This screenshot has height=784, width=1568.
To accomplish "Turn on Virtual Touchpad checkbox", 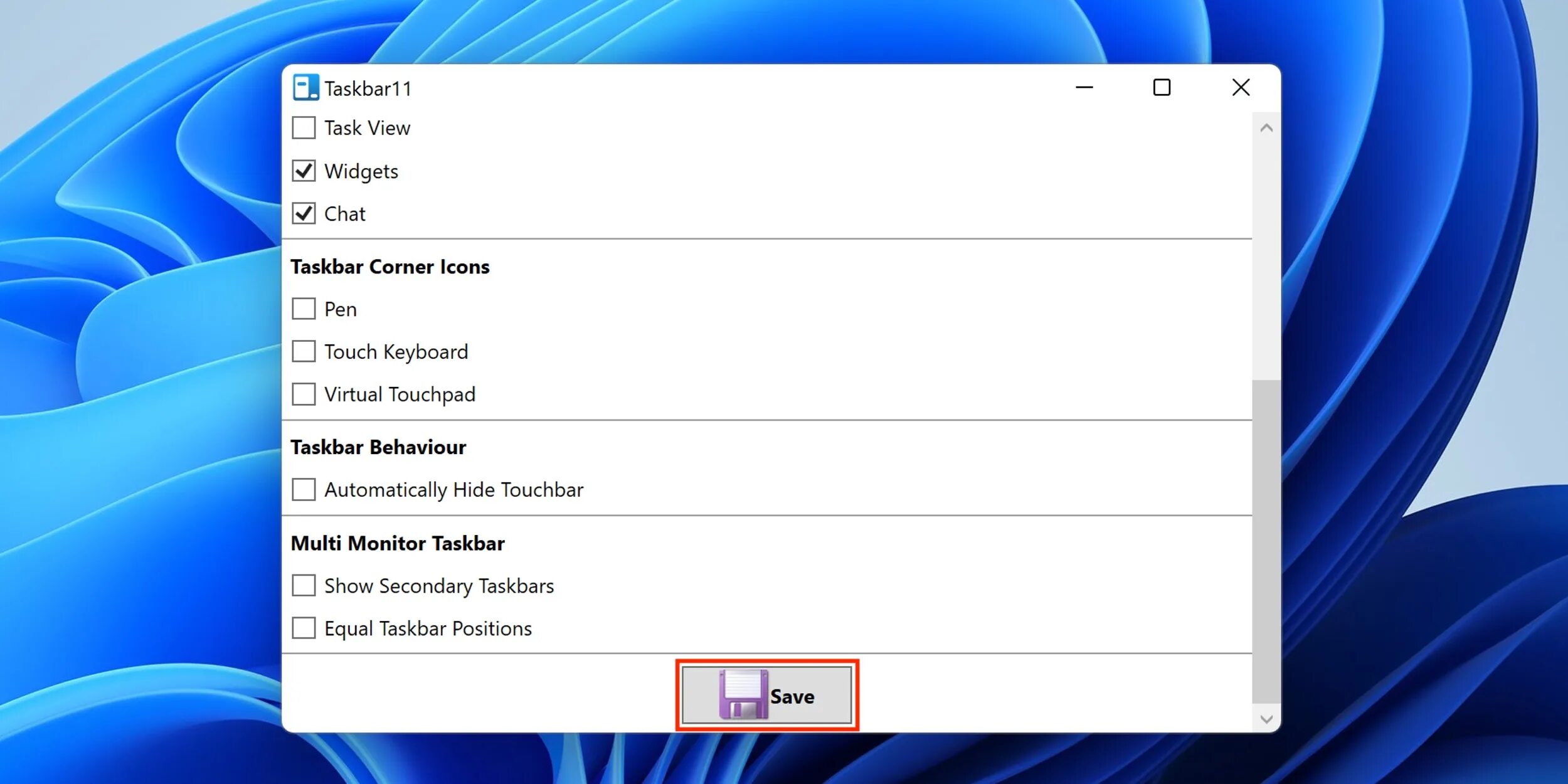I will click(304, 395).
